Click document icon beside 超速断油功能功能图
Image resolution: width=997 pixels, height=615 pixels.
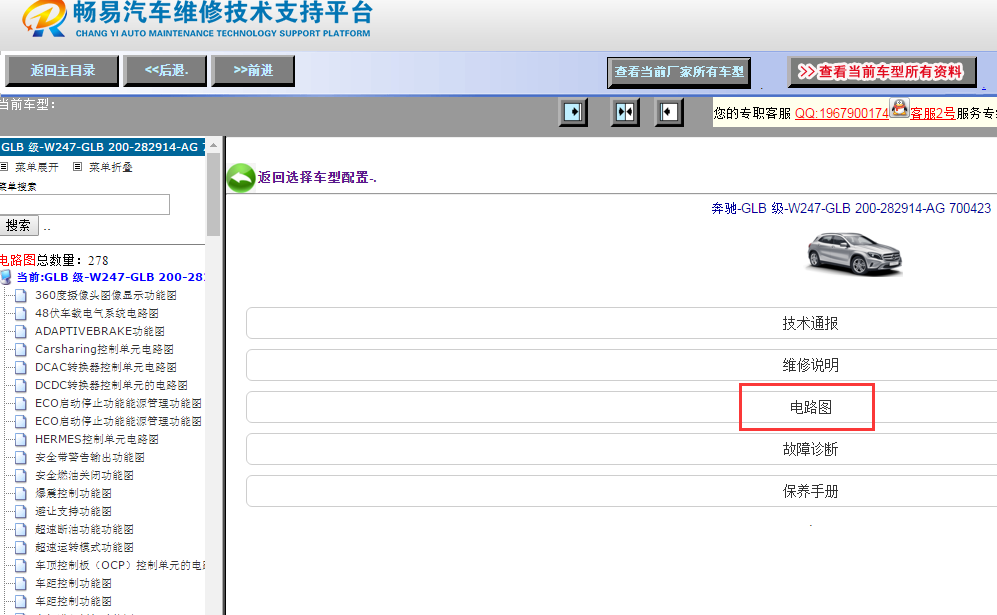point(21,529)
